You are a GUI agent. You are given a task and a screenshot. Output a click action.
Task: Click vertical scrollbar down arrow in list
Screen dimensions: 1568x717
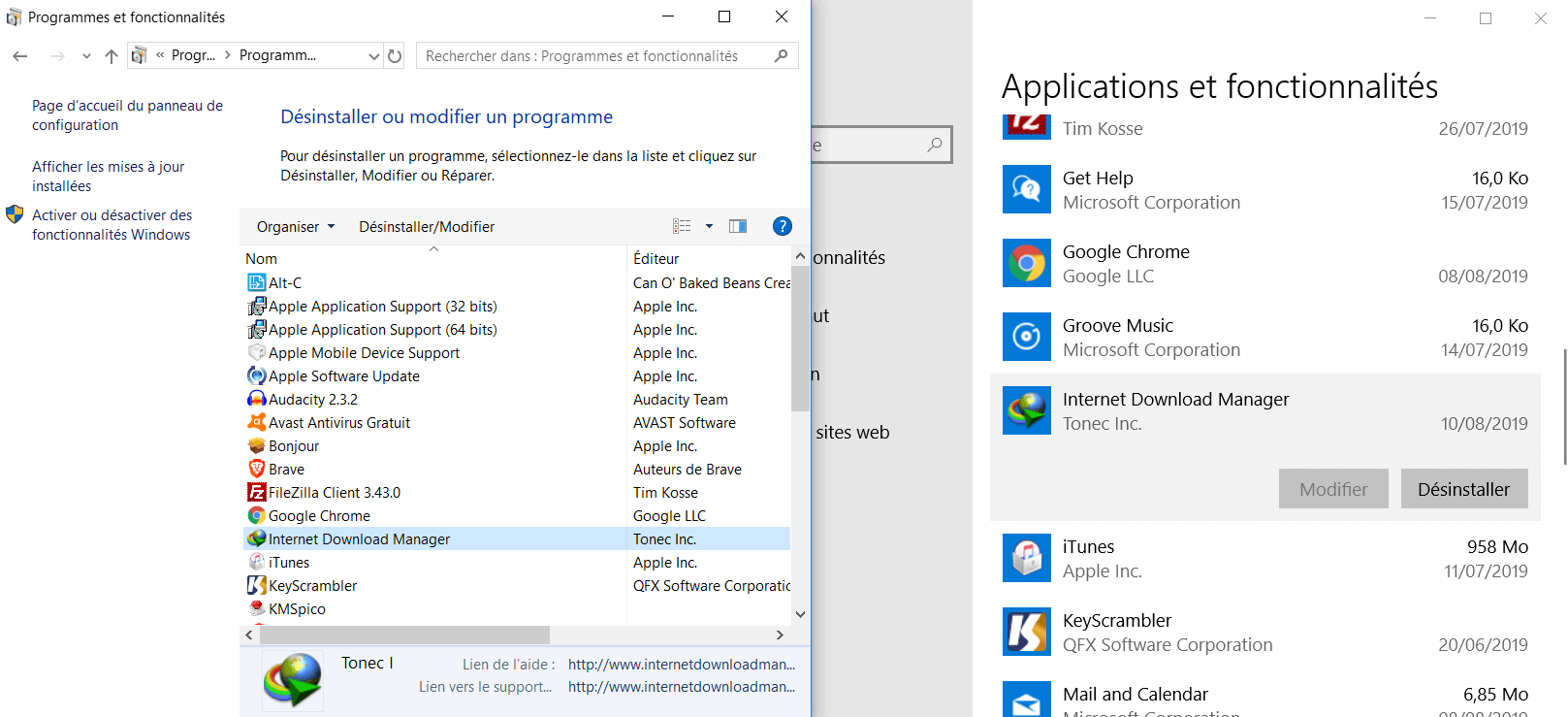pos(800,614)
